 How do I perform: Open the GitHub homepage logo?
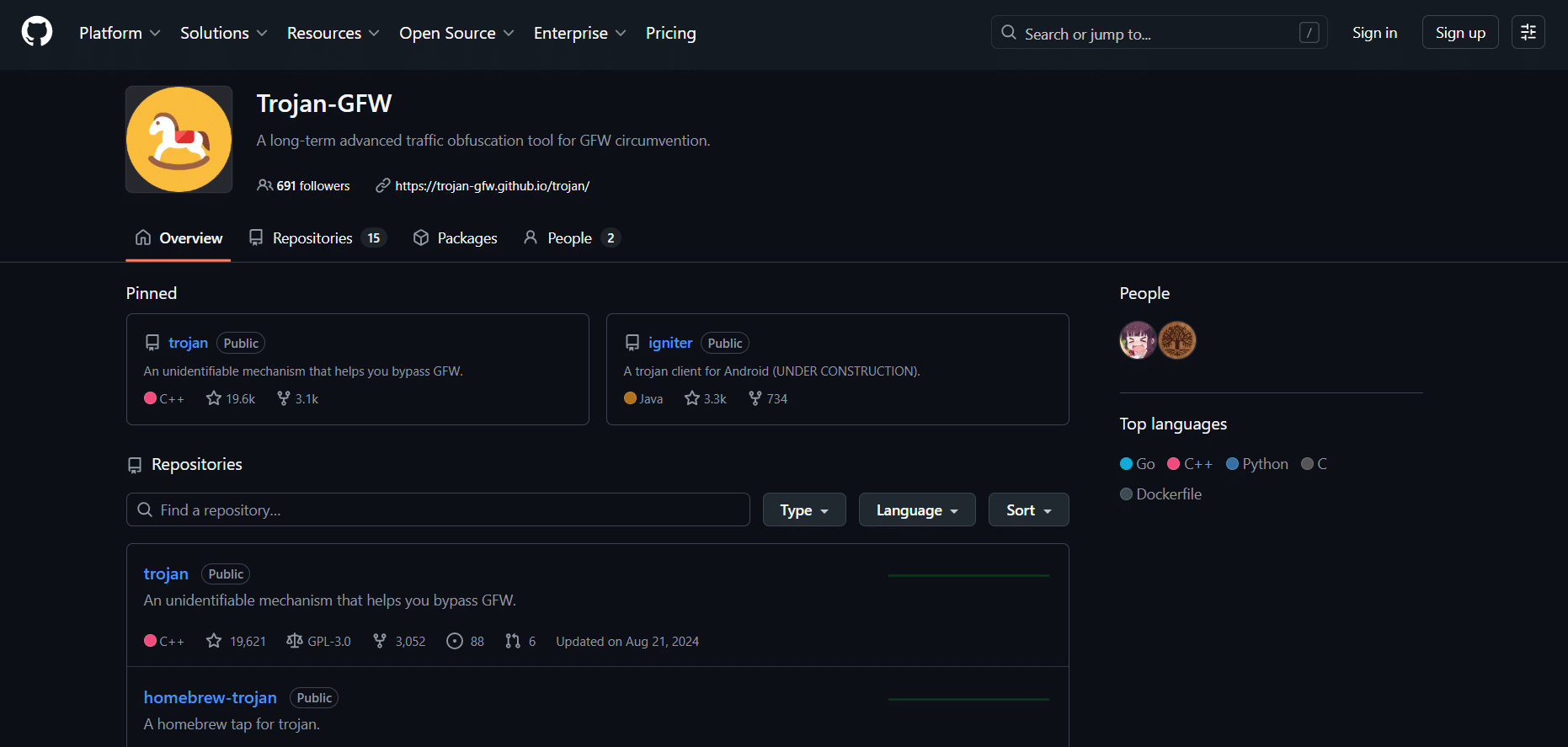tap(37, 32)
